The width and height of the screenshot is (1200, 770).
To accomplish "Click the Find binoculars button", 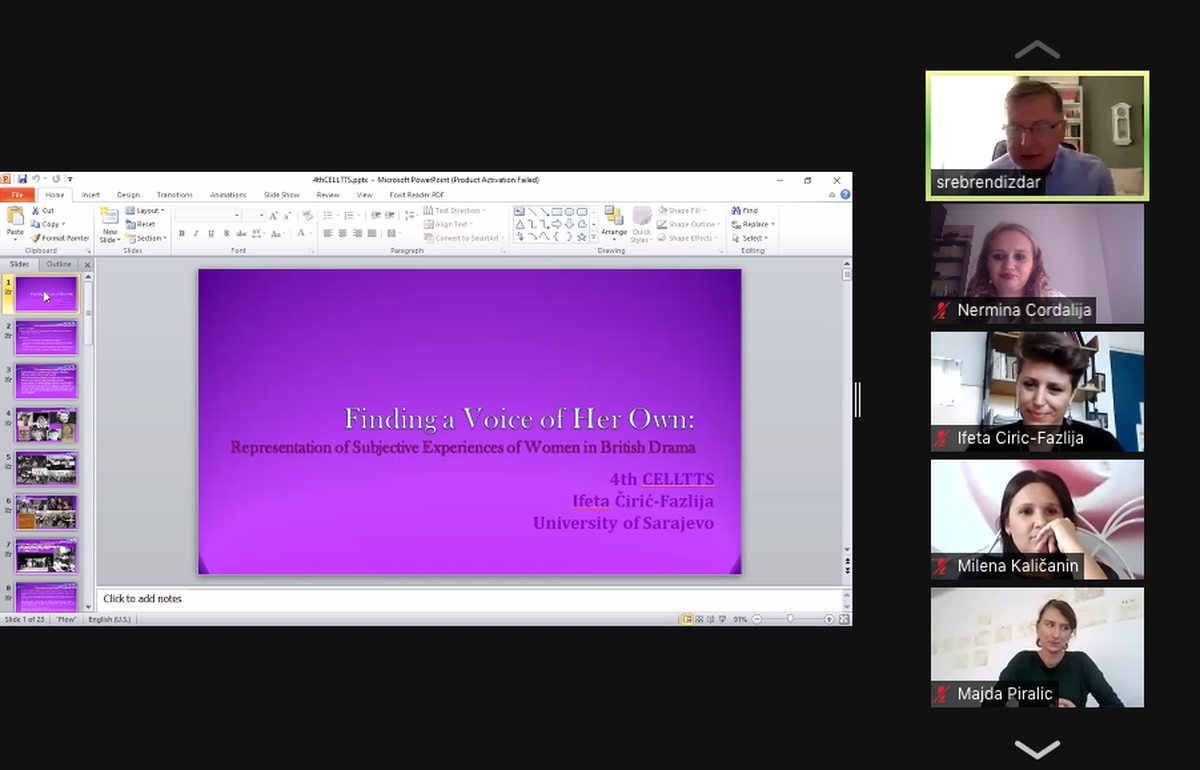I will click(x=744, y=211).
